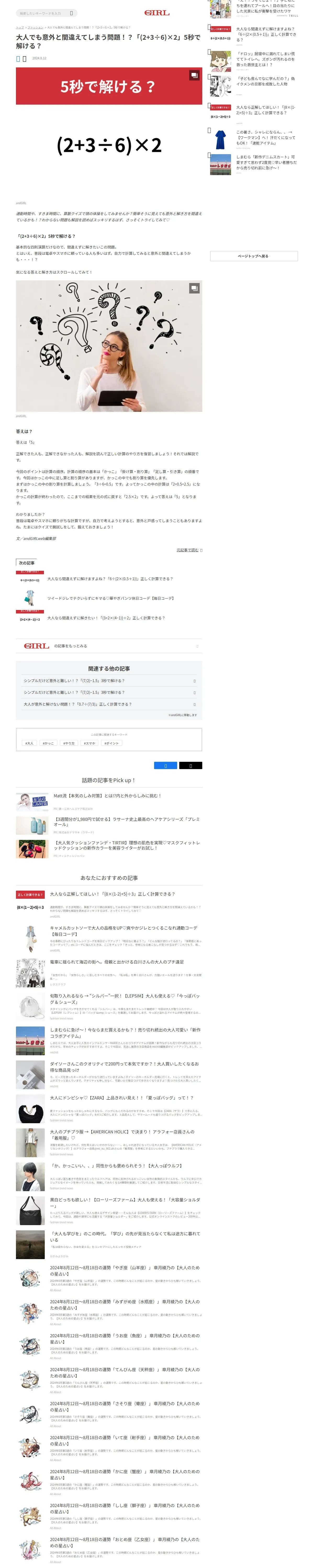The image size is (314, 1568).
Task: Open 'ダイソーさんこのクオリティで200円' article
Action: 124,1067
